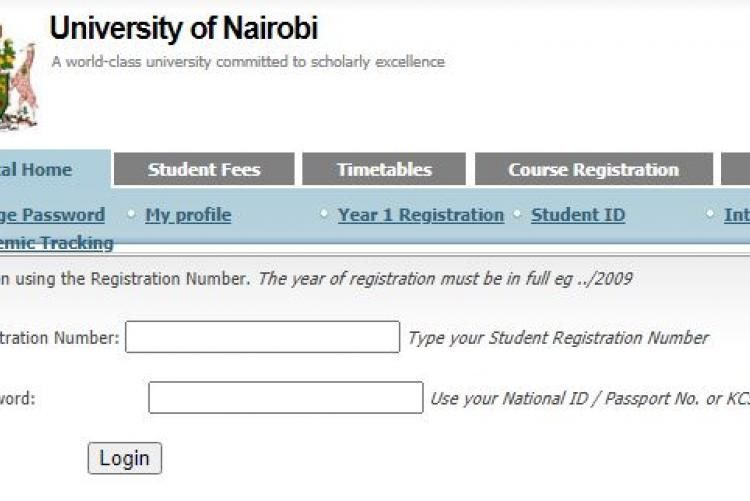Click the cut-off link right of Student ID
Screen dimensions: 750x501
click(x=737, y=215)
